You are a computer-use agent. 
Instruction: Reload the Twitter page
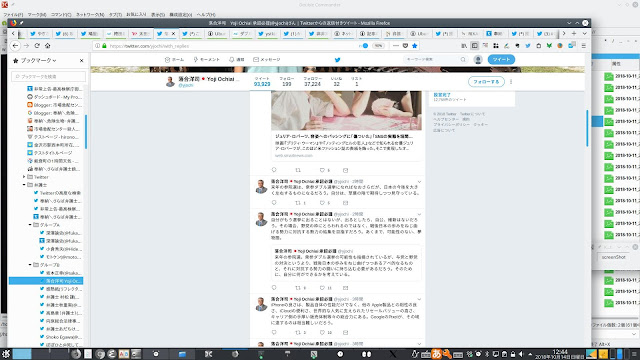[37, 46]
